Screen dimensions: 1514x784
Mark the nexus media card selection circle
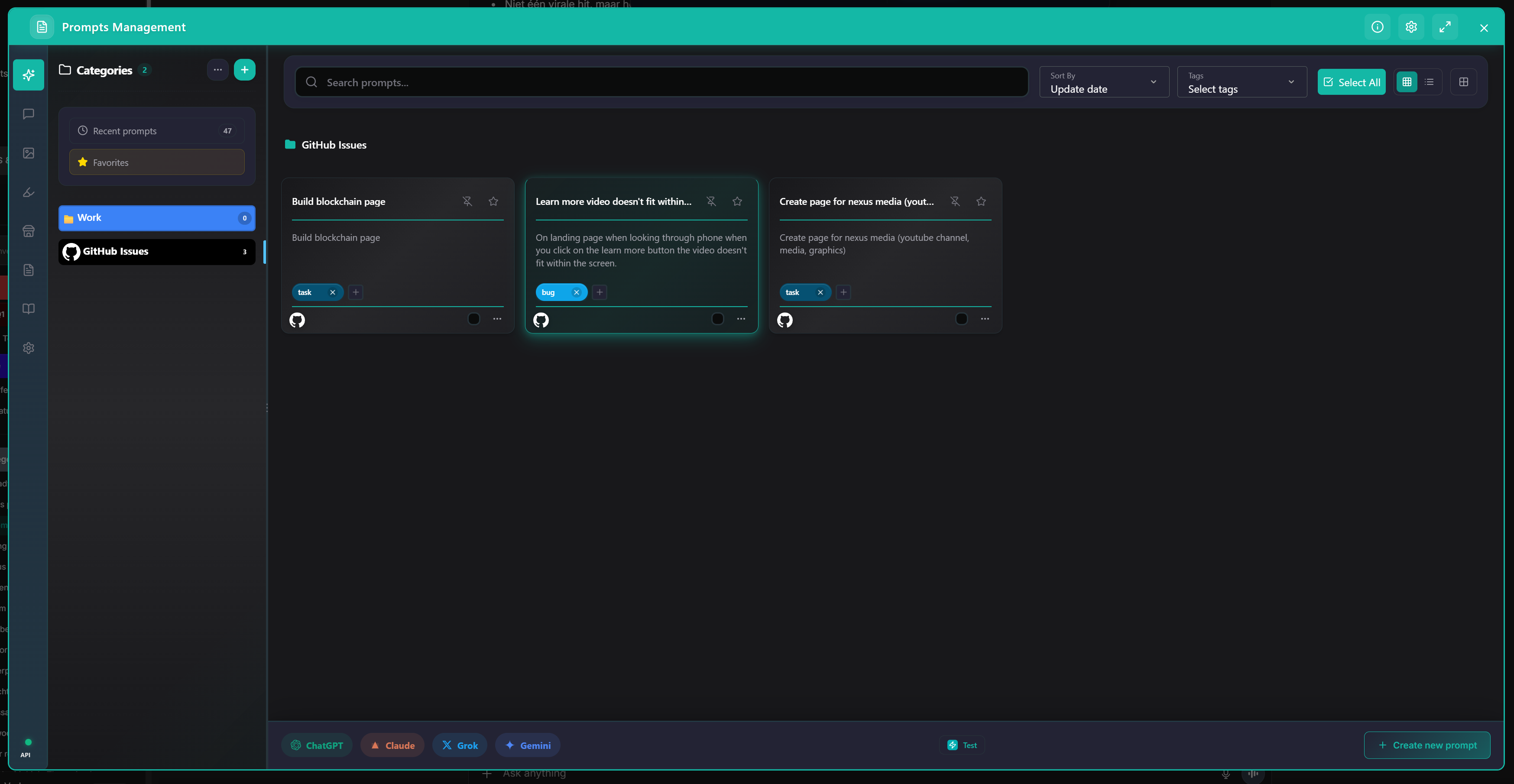962,318
